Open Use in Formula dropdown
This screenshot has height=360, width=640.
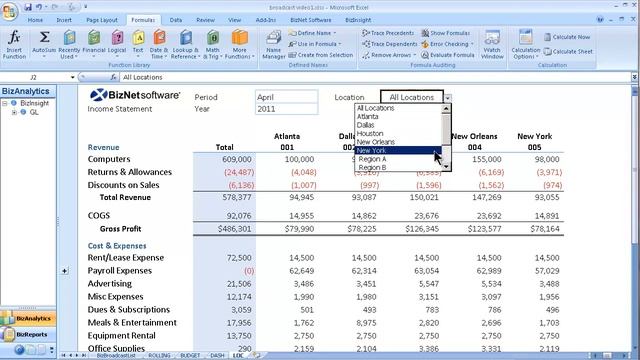[x=315, y=44]
